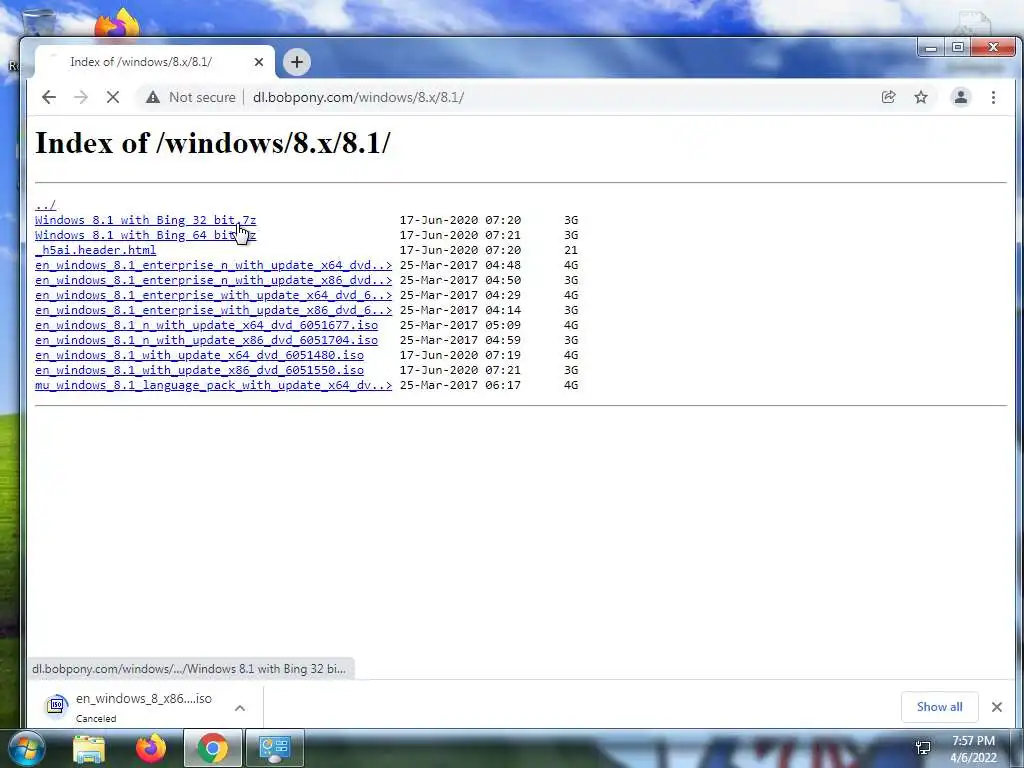Click the forward navigation arrow
The image size is (1024, 768).
tap(81, 97)
